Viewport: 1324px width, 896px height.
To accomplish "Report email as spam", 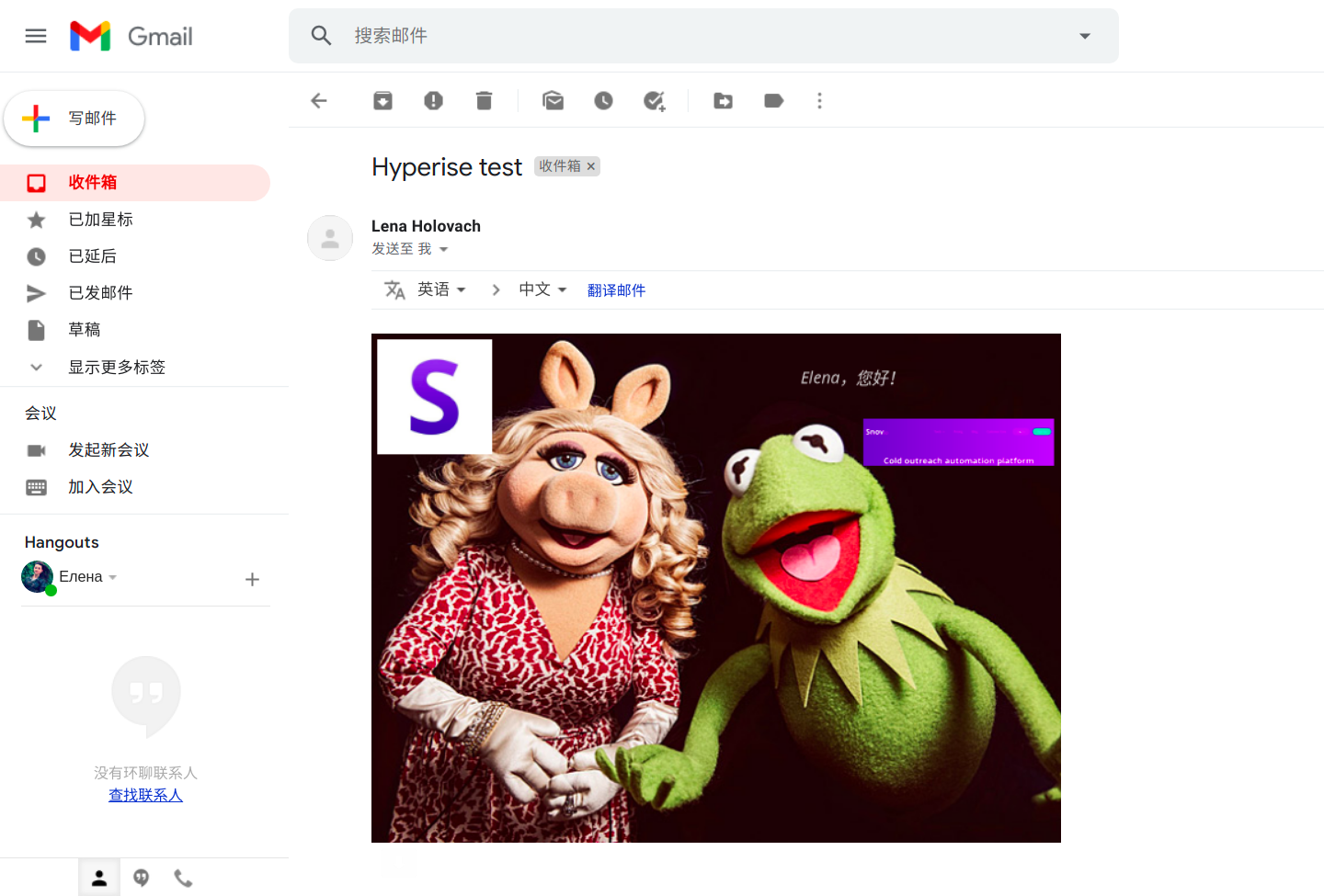I will (434, 101).
